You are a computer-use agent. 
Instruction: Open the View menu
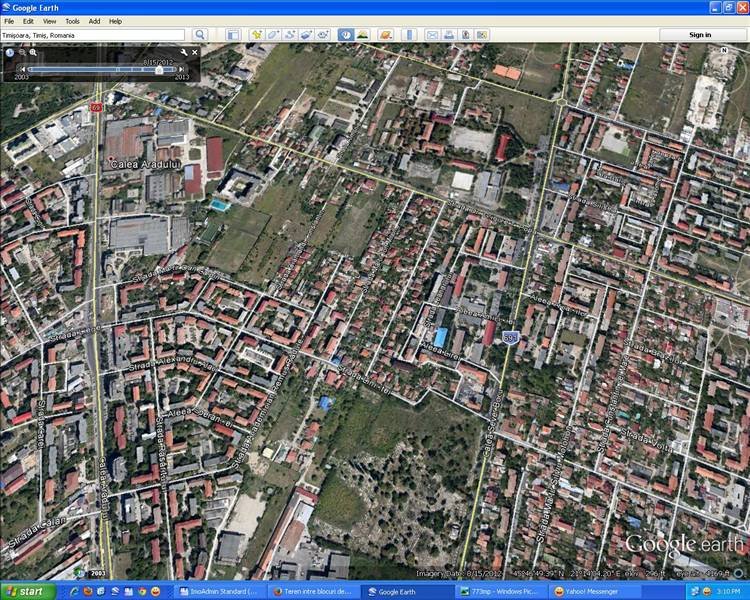[49, 21]
